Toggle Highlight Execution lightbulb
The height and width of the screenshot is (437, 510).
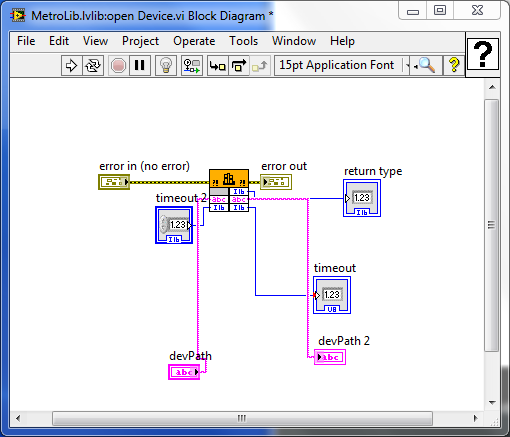pos(166,65)
